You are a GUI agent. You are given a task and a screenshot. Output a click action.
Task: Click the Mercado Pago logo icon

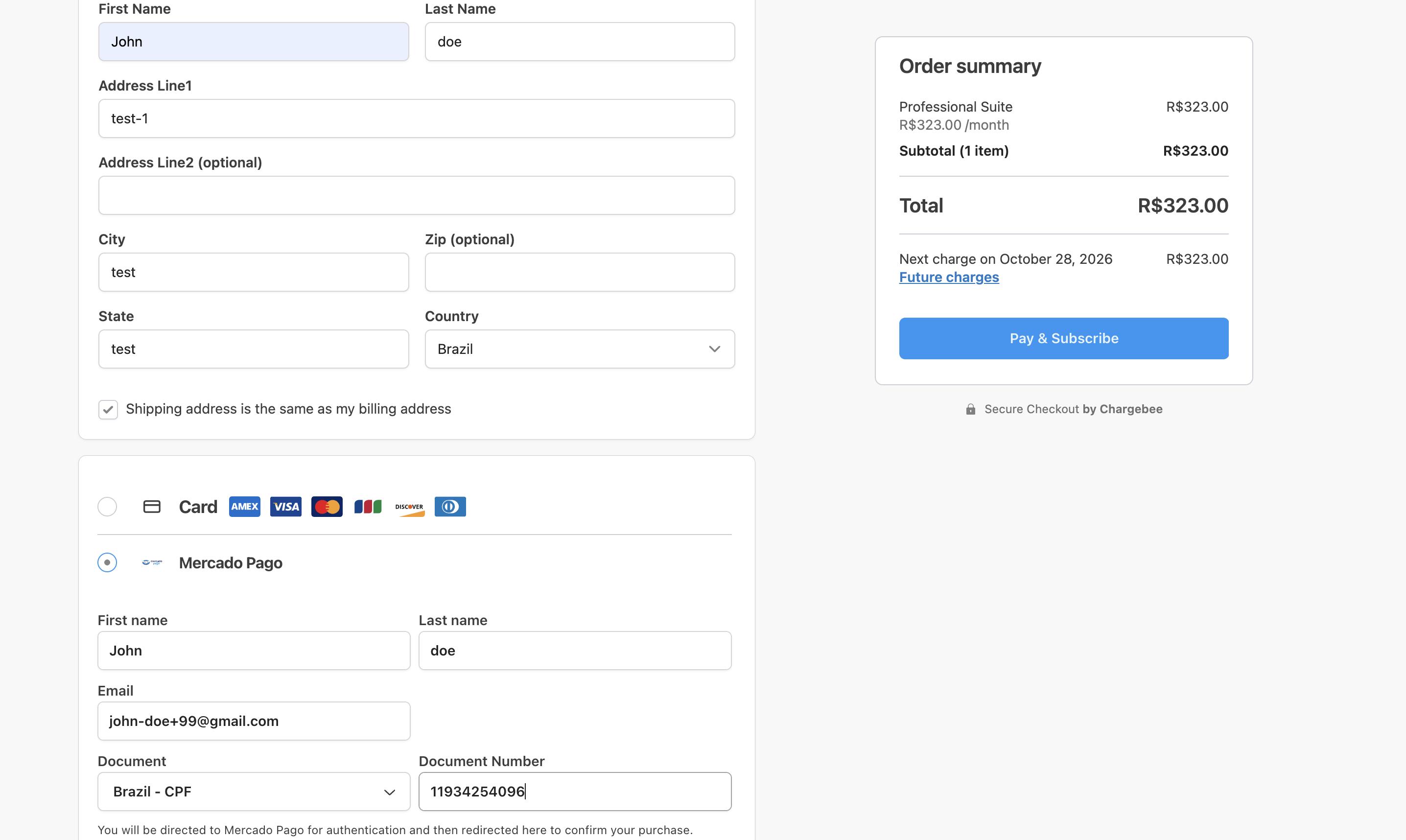click(152, 562)
